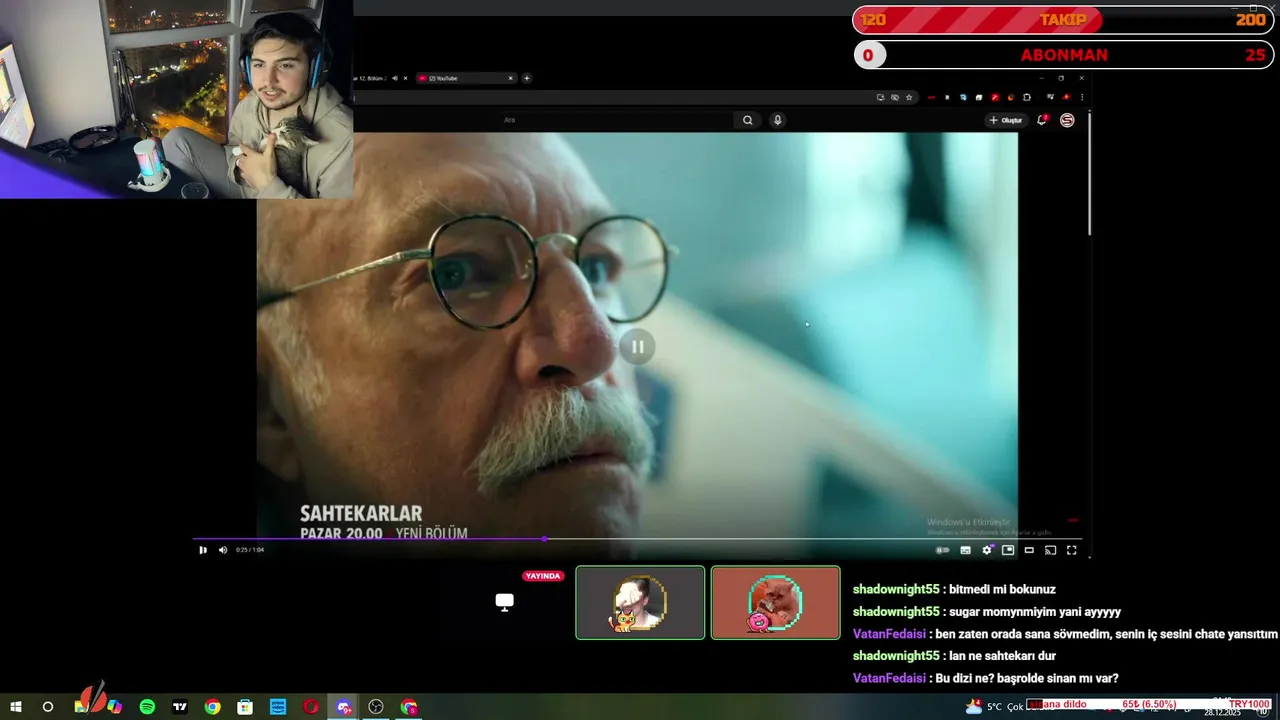Click the webcam overlay in the corner
The height and width of the screenshot is (720, 1280).
coord(176,99)
